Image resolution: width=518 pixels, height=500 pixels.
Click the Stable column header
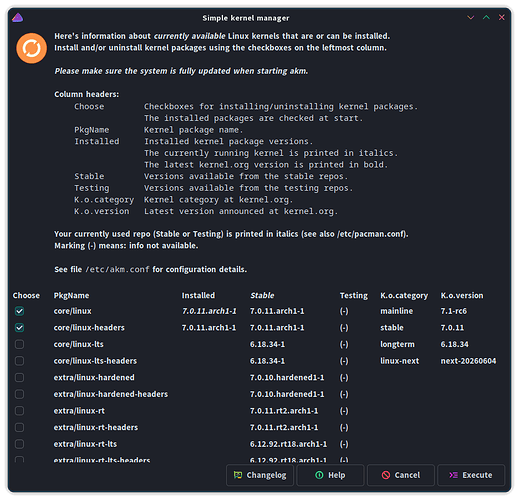pyautogui.click(x=262, y=295)
